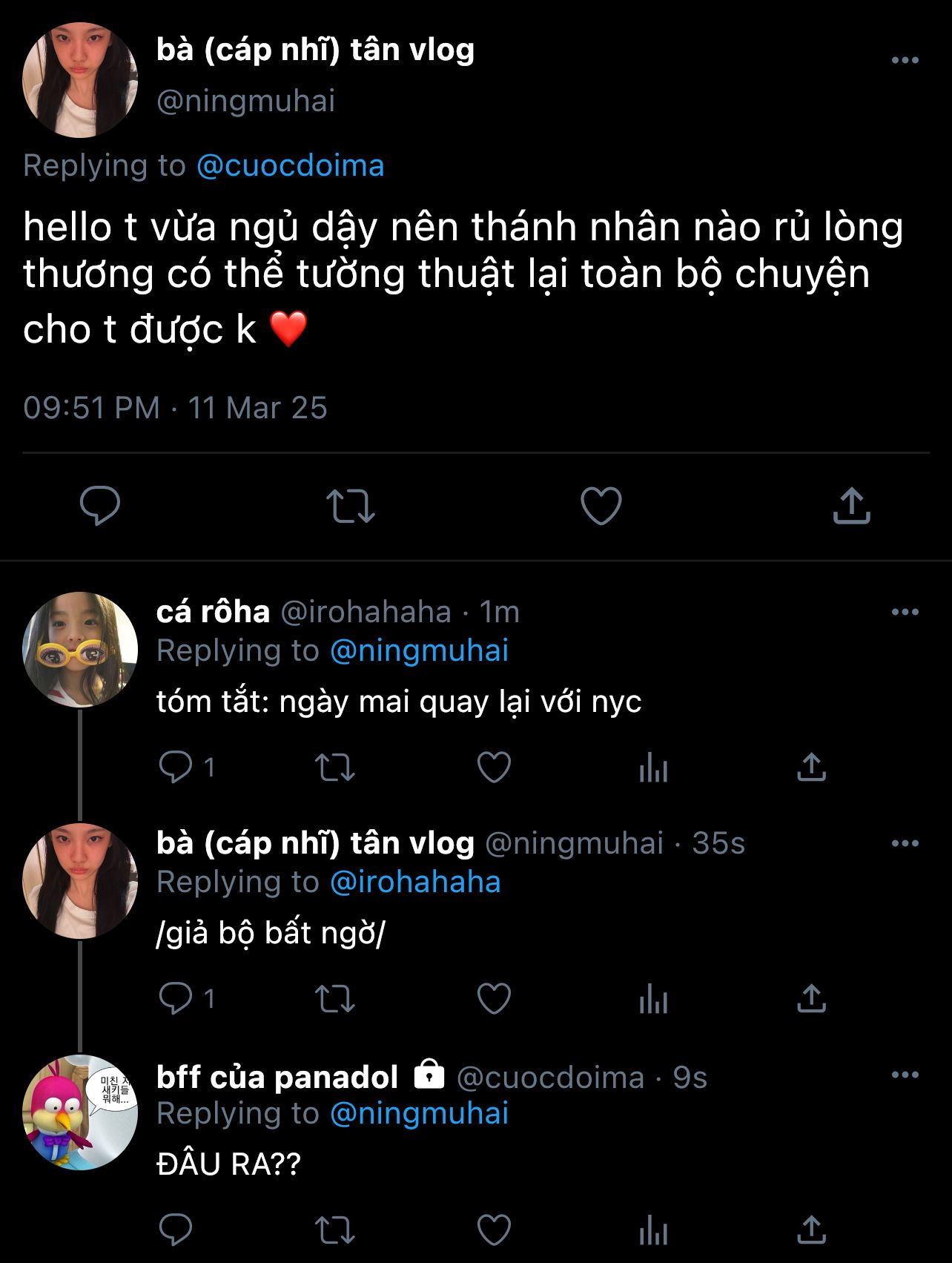Reply to the main tweet by ningmuhai
Image resolution: width=952 pixels, height=1263 pixels.
[x=100, y=506]
